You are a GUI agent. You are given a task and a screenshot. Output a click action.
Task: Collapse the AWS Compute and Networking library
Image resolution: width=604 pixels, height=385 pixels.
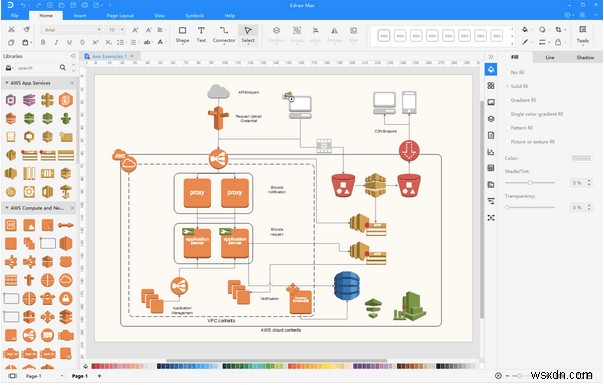[7, 208]
